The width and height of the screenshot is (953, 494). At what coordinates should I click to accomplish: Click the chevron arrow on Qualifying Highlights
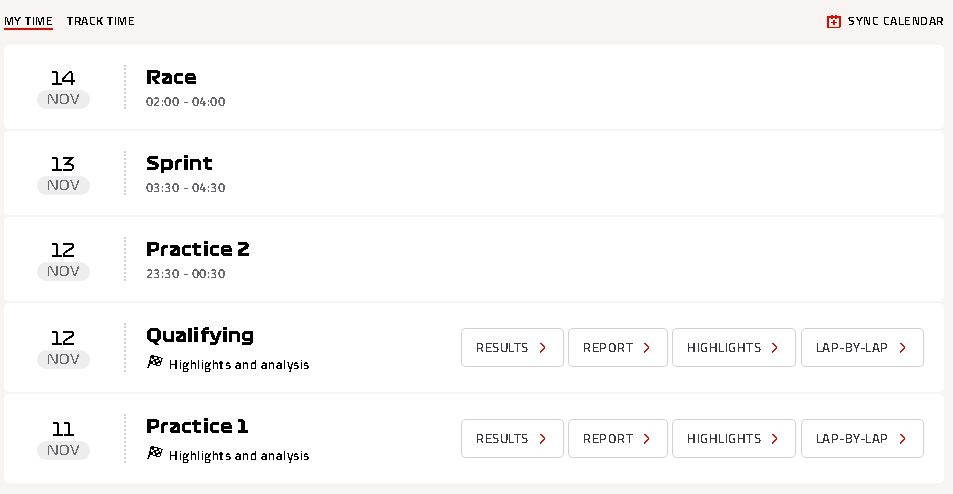coord(774,348)
